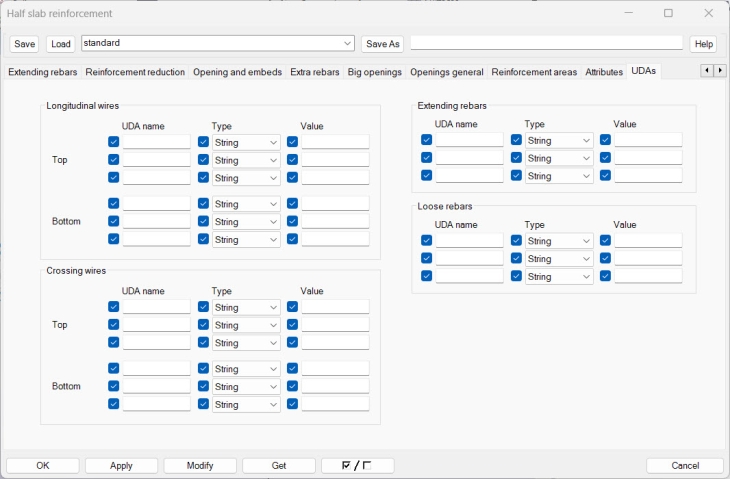Screen dimensions: 730x479
Task: Toggle first Extending rebars Value checkbox
Action: click(x=605, y=140)
